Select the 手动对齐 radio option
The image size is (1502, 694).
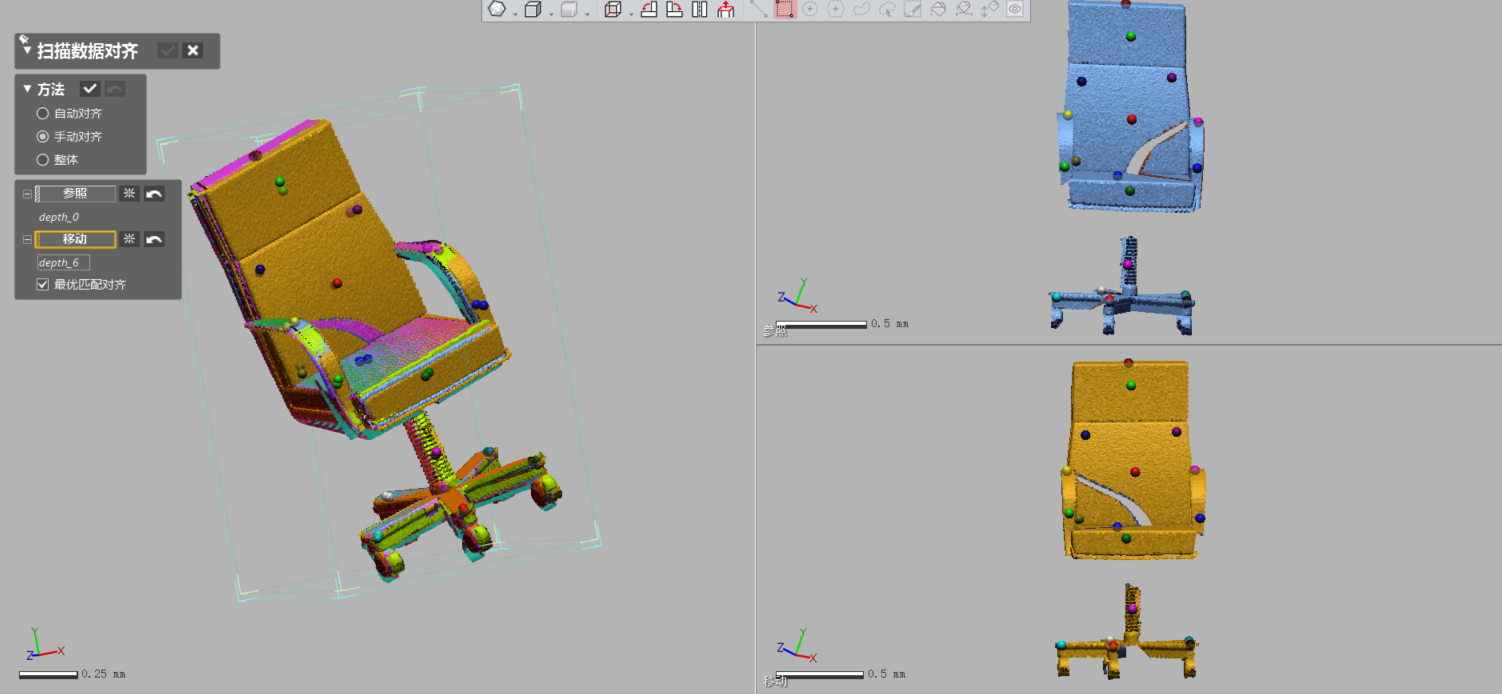coord(43,137)
